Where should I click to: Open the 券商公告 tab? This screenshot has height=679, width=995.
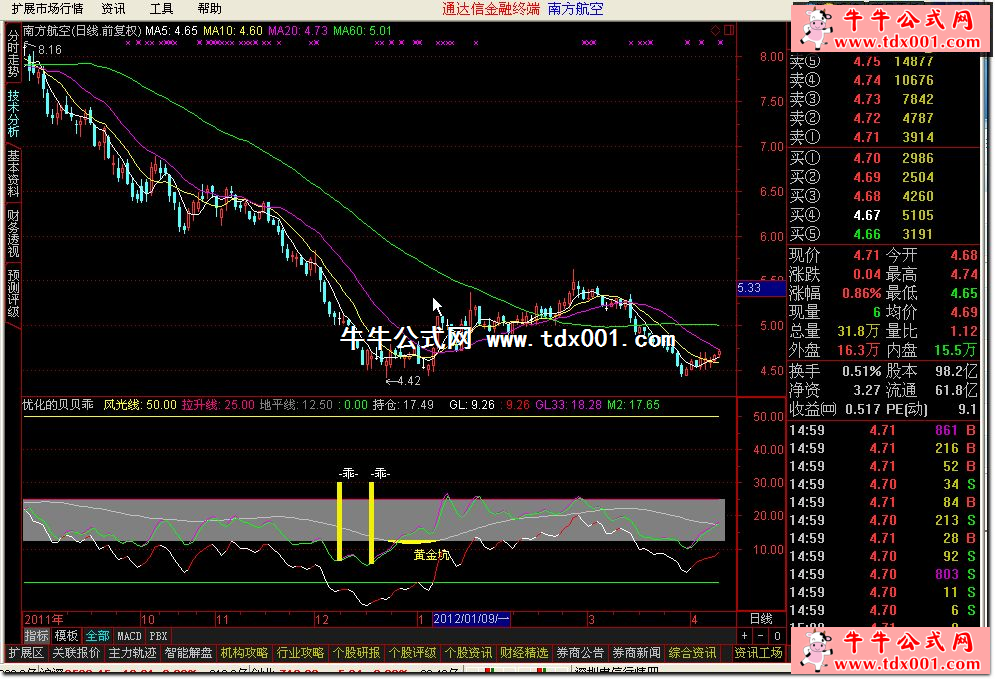pyautogui.click(x=580, y=652)
